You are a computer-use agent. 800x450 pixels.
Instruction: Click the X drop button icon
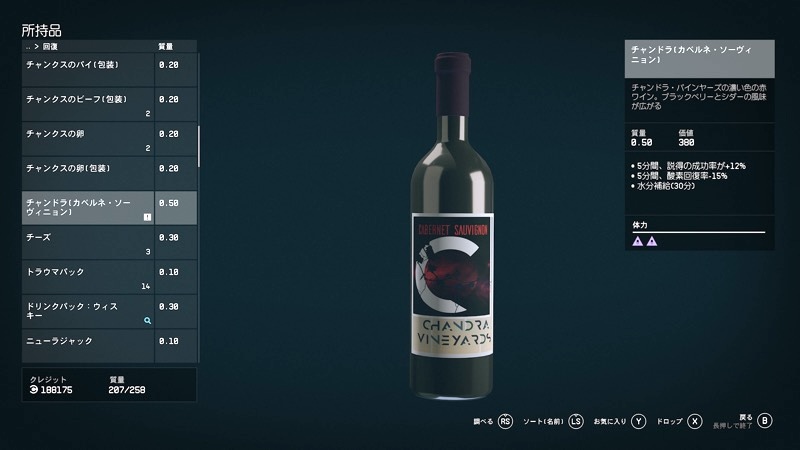point(695,421)
